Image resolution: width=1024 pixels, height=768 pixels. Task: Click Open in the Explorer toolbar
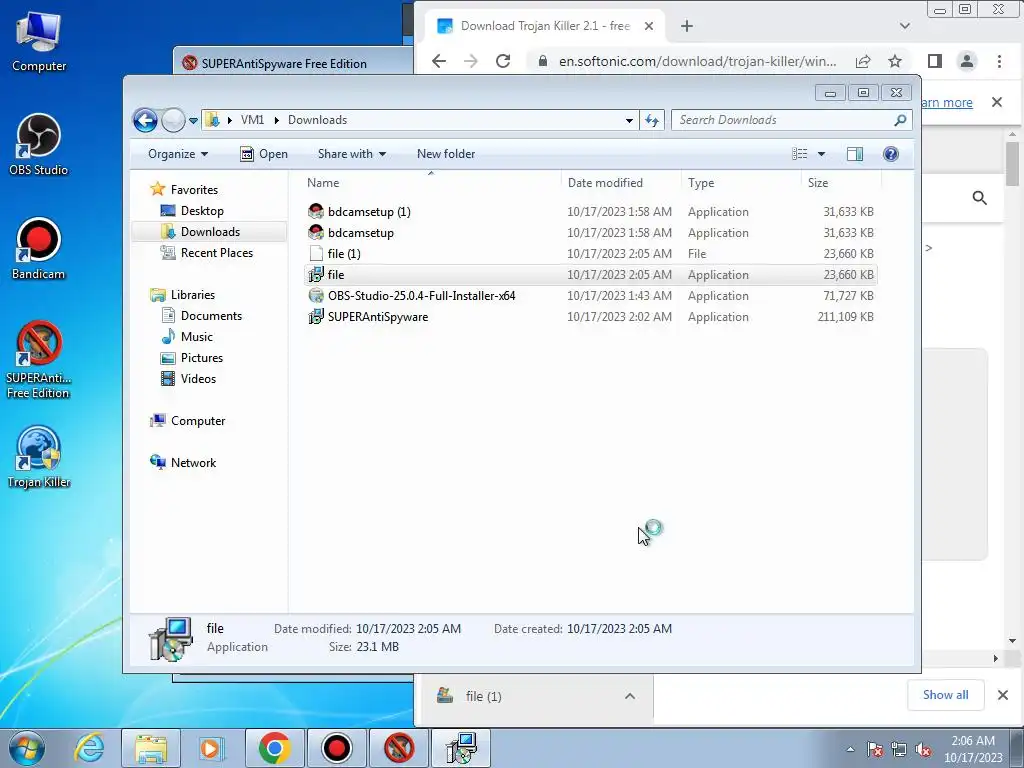coord(264,154)
